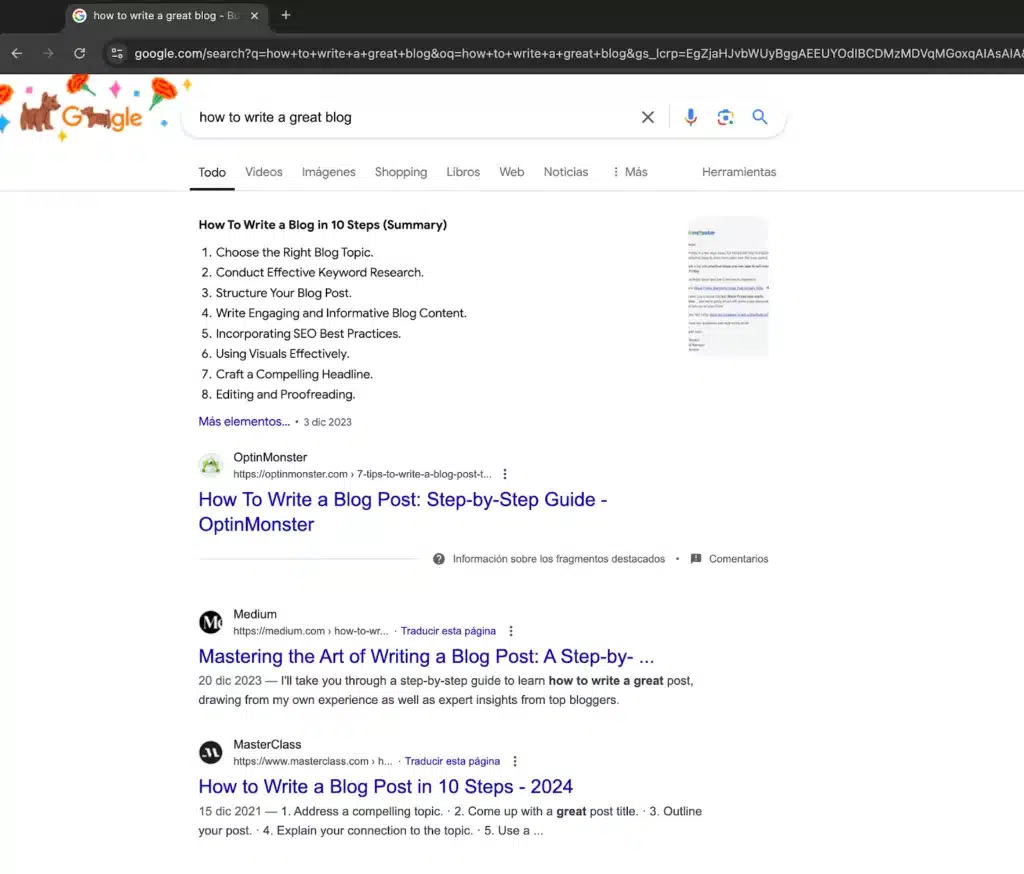
Task: Click the medium.com URL breadcrumb
Action: click(x=310, y=631)
